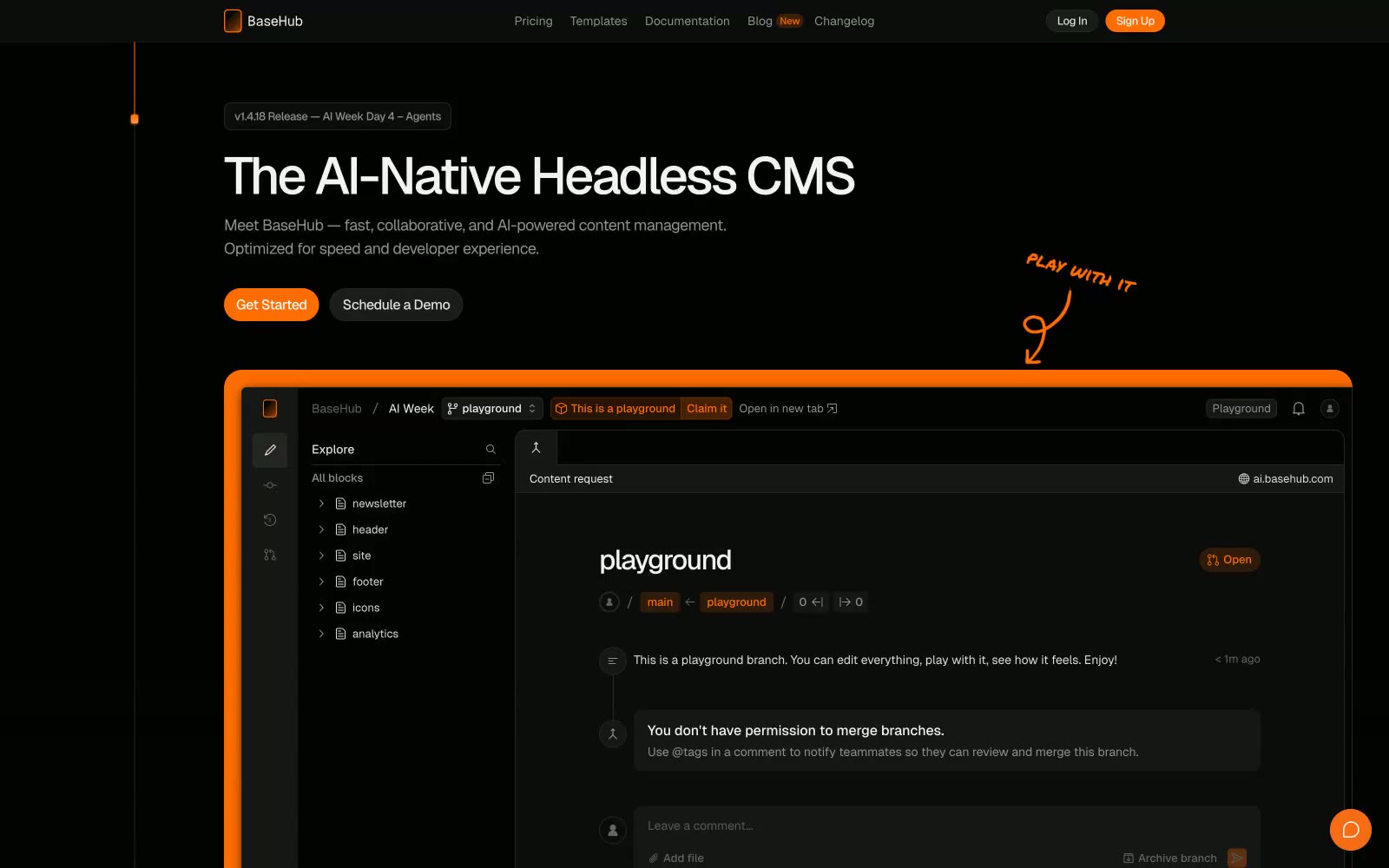This screenshot has height=868, width=1389.
Task: Expand the newsletter block
Action: tap(321, 503)
